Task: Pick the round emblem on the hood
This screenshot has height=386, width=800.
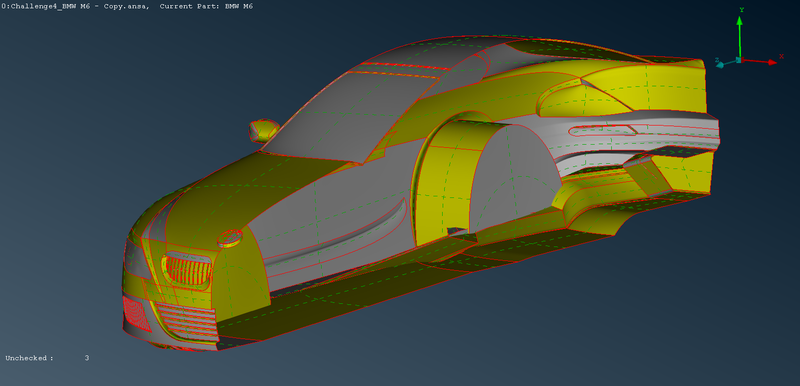Action: (x=229, y=238)
